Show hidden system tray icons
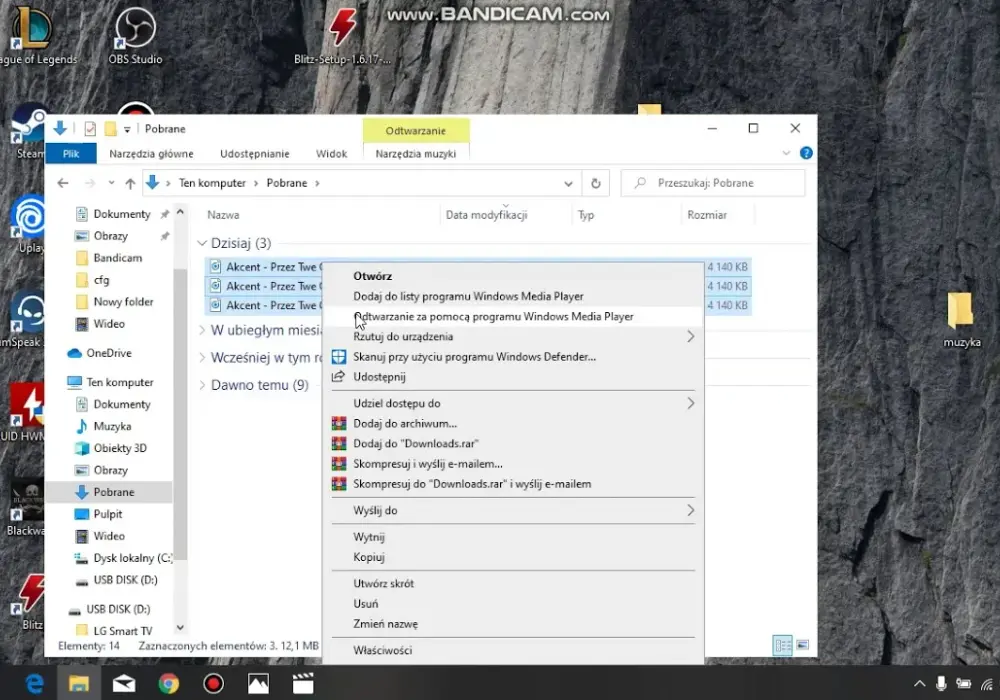The height and width of the screenshot is (700, 1000). pos(919,683)
